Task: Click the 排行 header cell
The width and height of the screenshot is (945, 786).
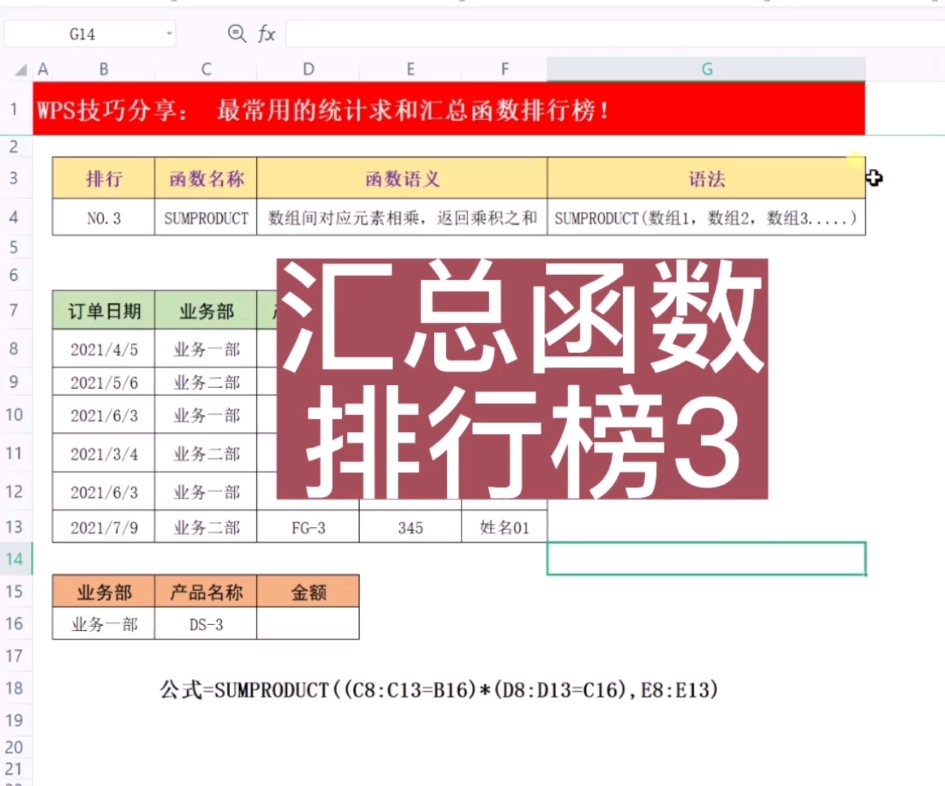Action: [x=103, y=179]
